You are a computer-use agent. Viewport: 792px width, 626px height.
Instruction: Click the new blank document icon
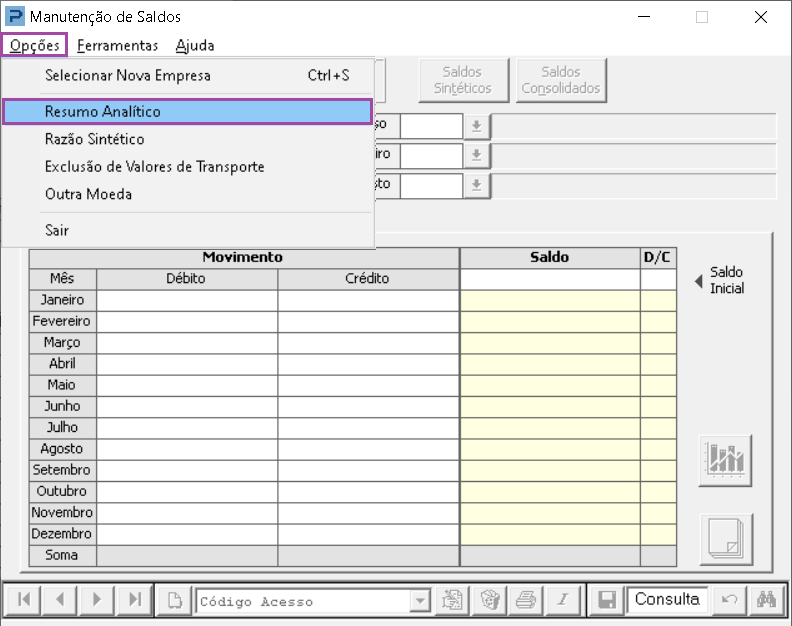click(175, 600)
